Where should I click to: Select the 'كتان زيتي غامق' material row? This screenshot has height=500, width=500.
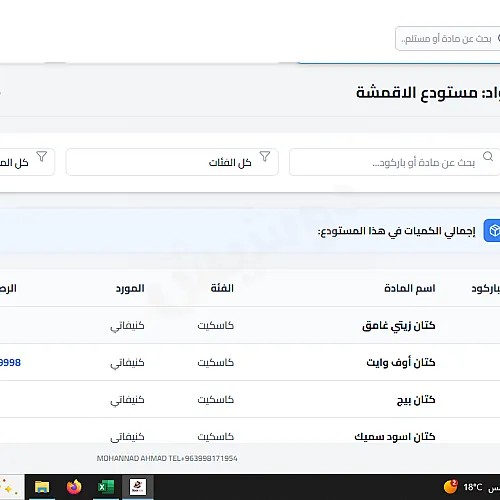click(x=250, y=325)
